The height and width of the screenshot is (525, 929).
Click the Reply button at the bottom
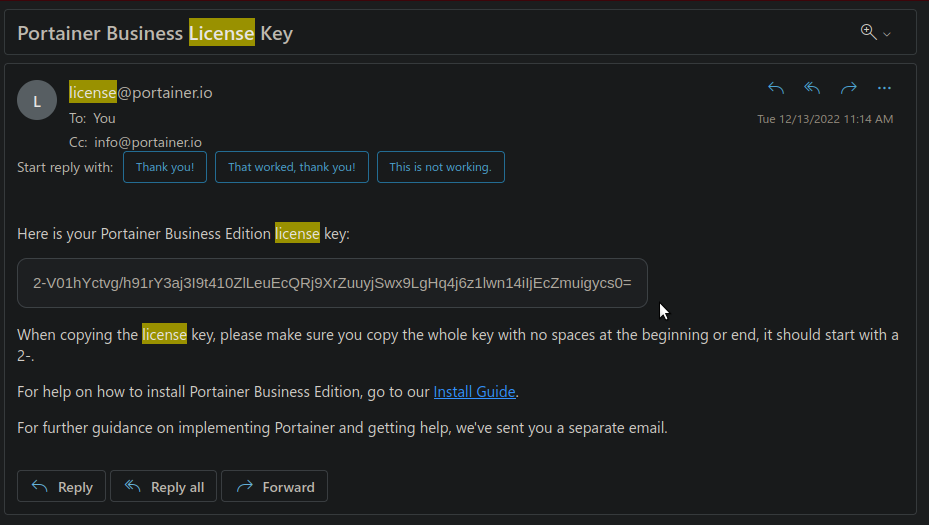tap(62, 486)
